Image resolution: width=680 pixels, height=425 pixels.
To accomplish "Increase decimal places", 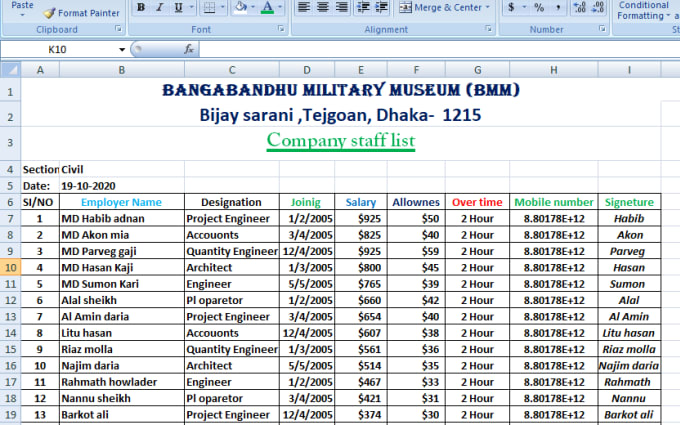I will [580, 7].
